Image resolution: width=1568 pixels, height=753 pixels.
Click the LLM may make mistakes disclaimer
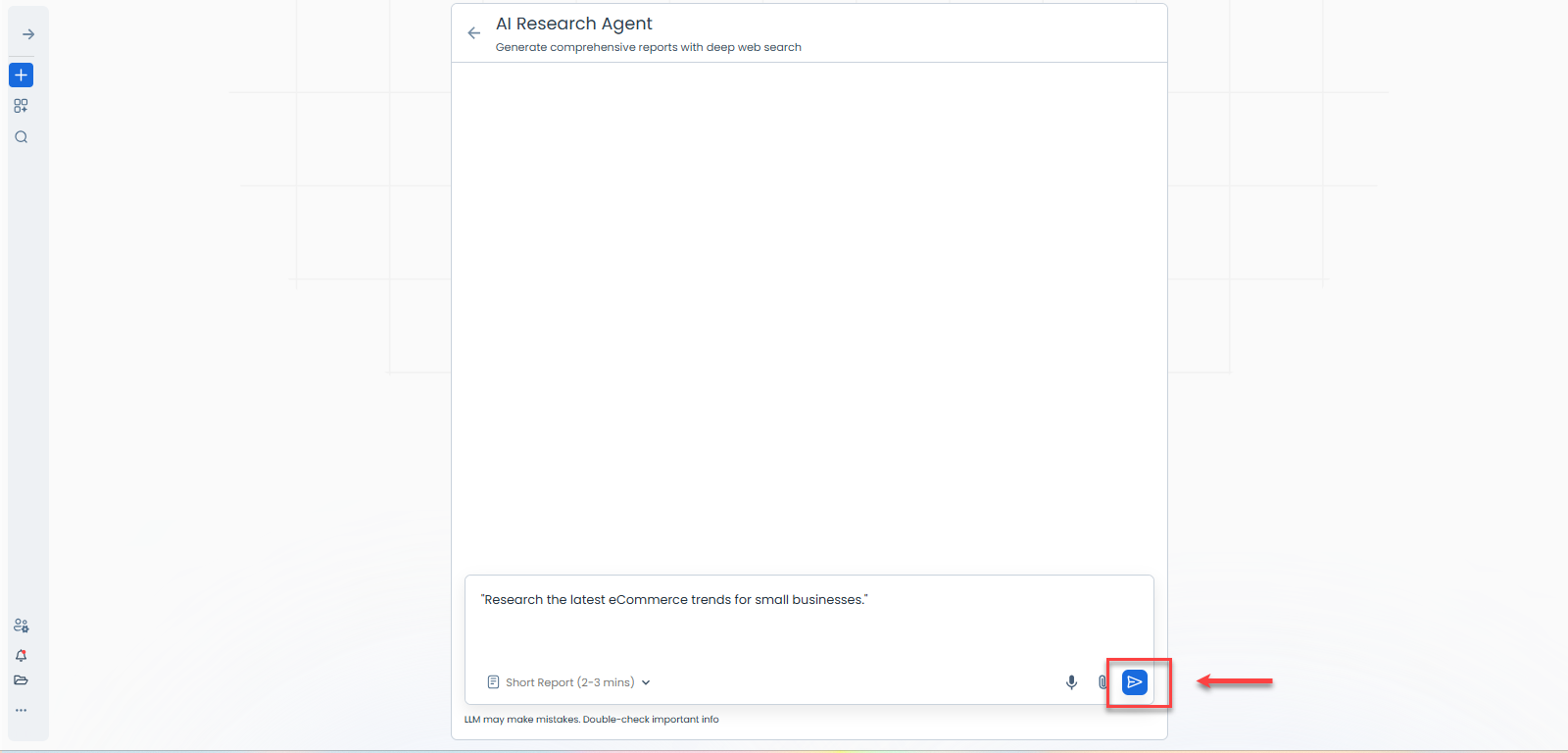pyautogui.click(x=592, y=720)
